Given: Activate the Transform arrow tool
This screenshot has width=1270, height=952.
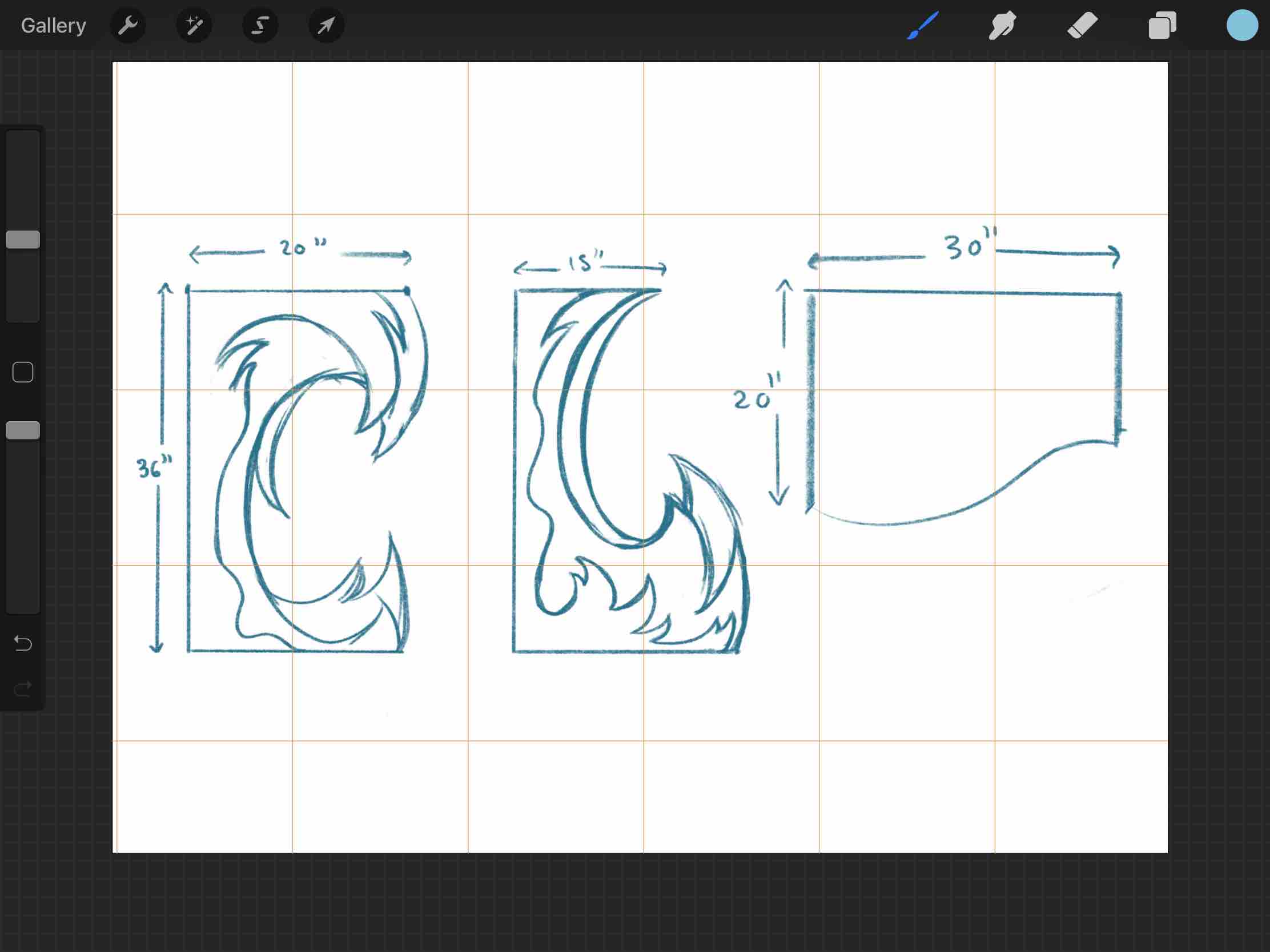Looking at the screenshot, I should 326,25.
